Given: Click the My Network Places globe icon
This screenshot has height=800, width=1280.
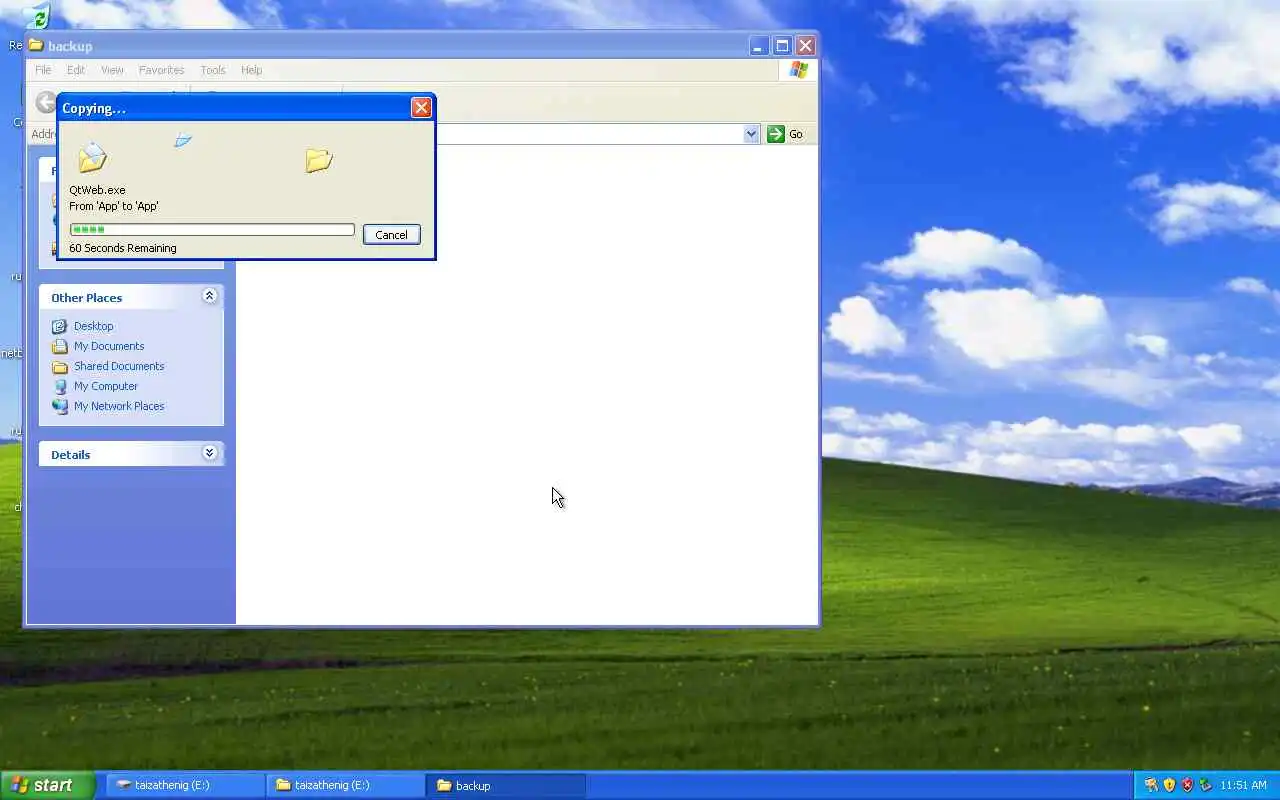Looking at the screenshot, I should (60, 406).
